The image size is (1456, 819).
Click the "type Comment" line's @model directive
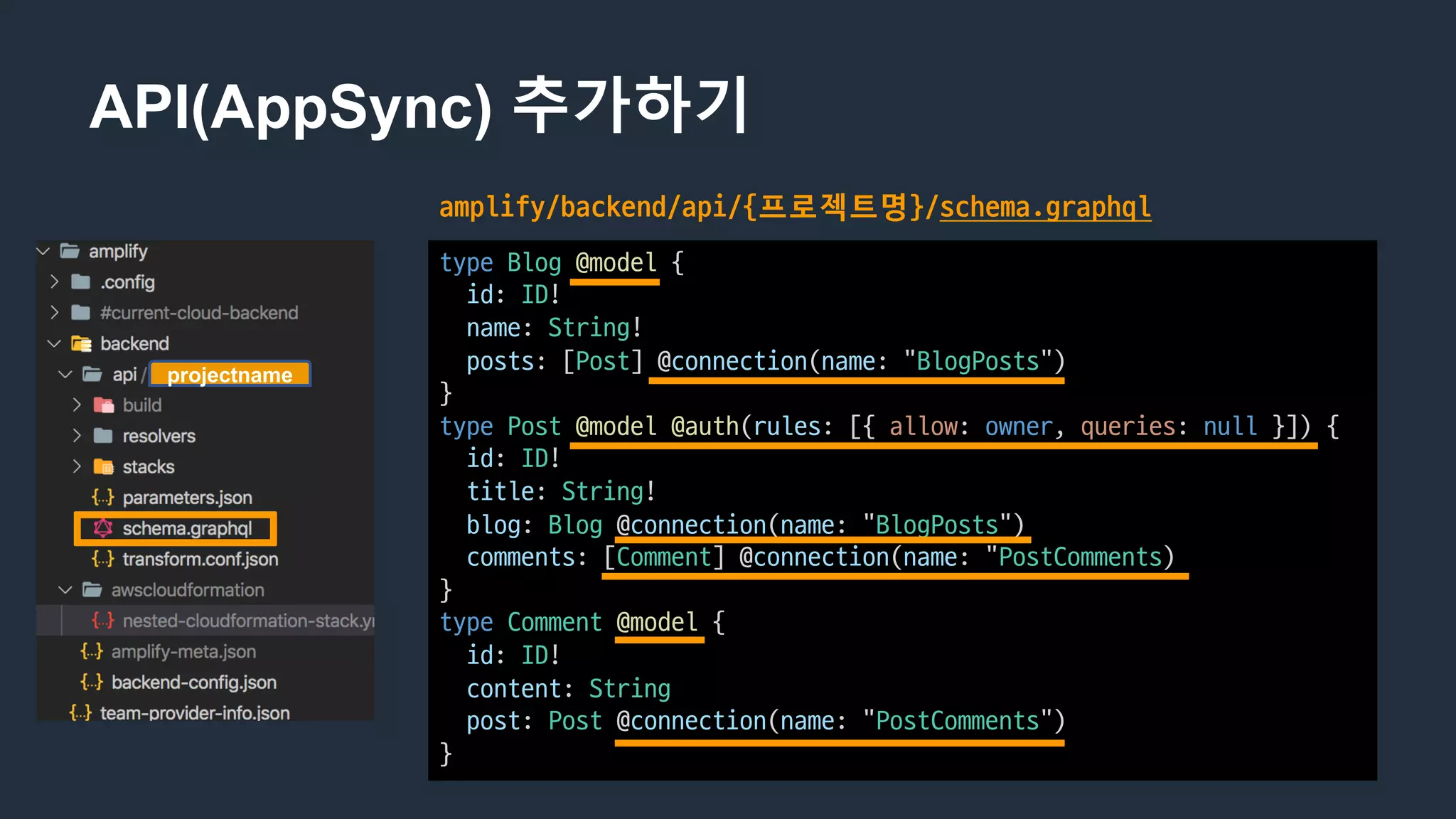tap(657, 623)
